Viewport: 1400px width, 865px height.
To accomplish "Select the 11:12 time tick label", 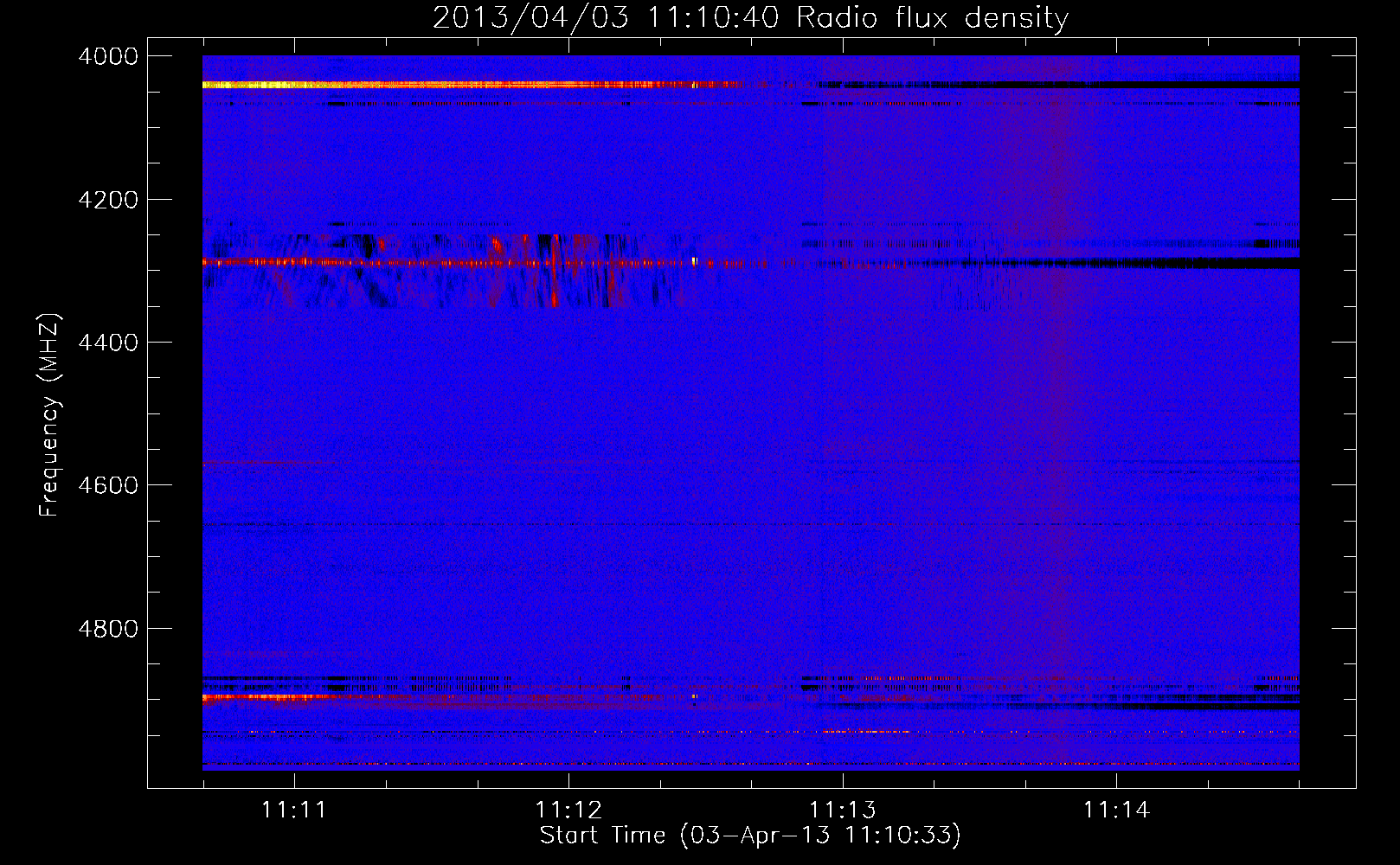I will 568,810.
